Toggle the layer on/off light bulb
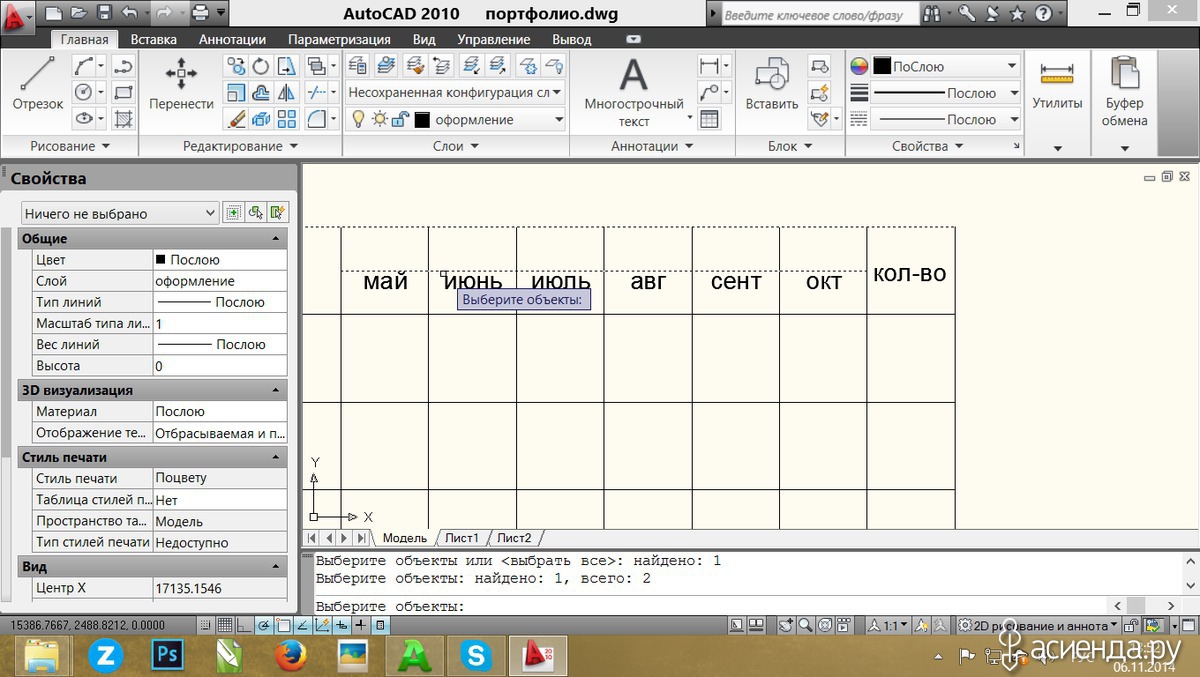 (x=359, y=119)
